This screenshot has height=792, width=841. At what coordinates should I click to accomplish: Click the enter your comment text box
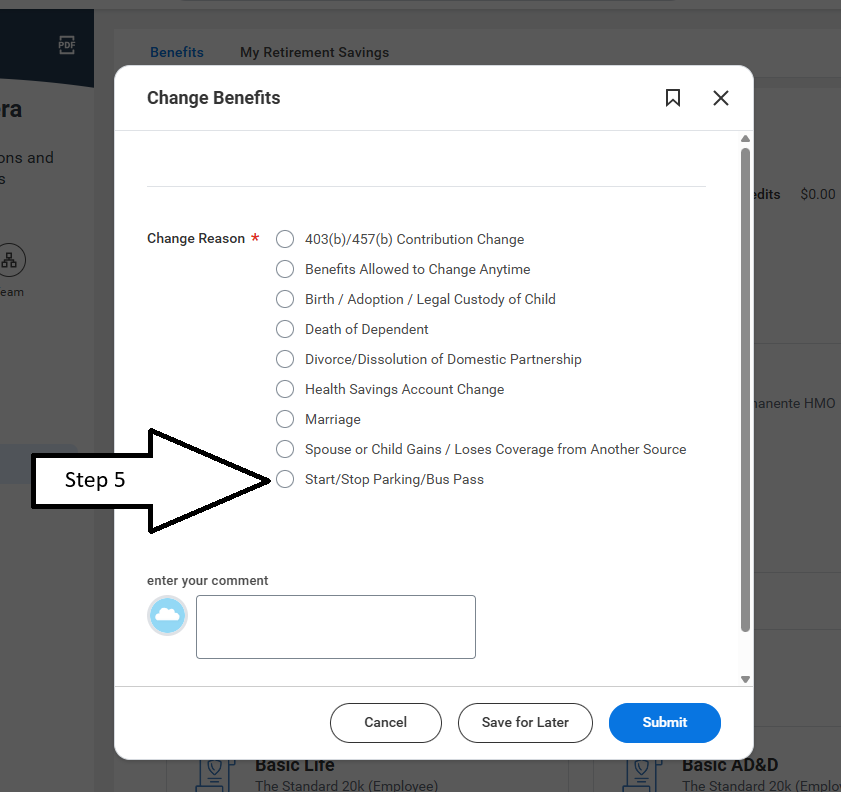click(336, 627)
